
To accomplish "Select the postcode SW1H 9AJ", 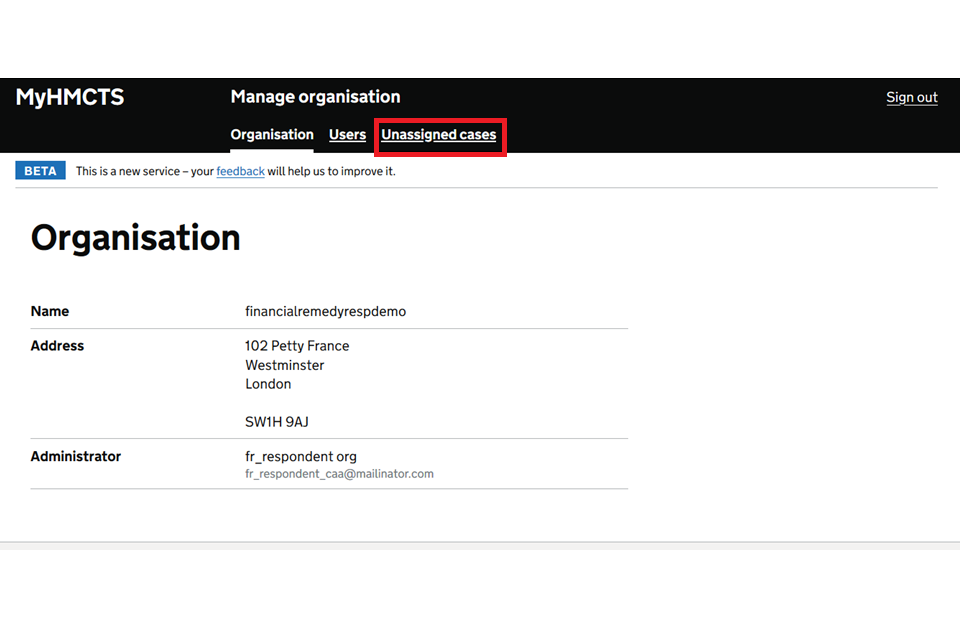I will [276, 422].
